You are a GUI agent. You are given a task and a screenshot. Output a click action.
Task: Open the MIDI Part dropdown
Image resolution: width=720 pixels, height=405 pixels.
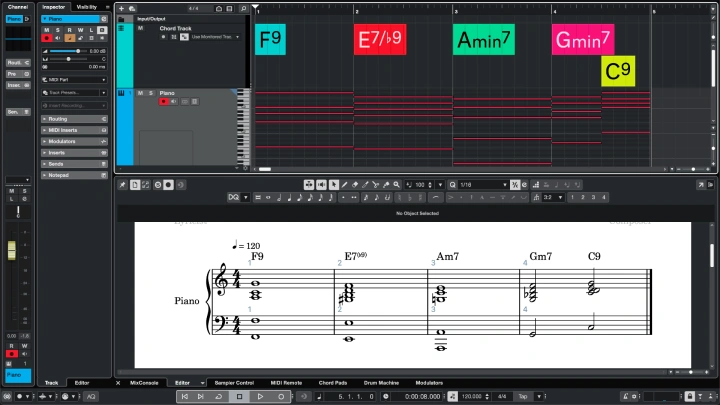[x=74, y=80]
